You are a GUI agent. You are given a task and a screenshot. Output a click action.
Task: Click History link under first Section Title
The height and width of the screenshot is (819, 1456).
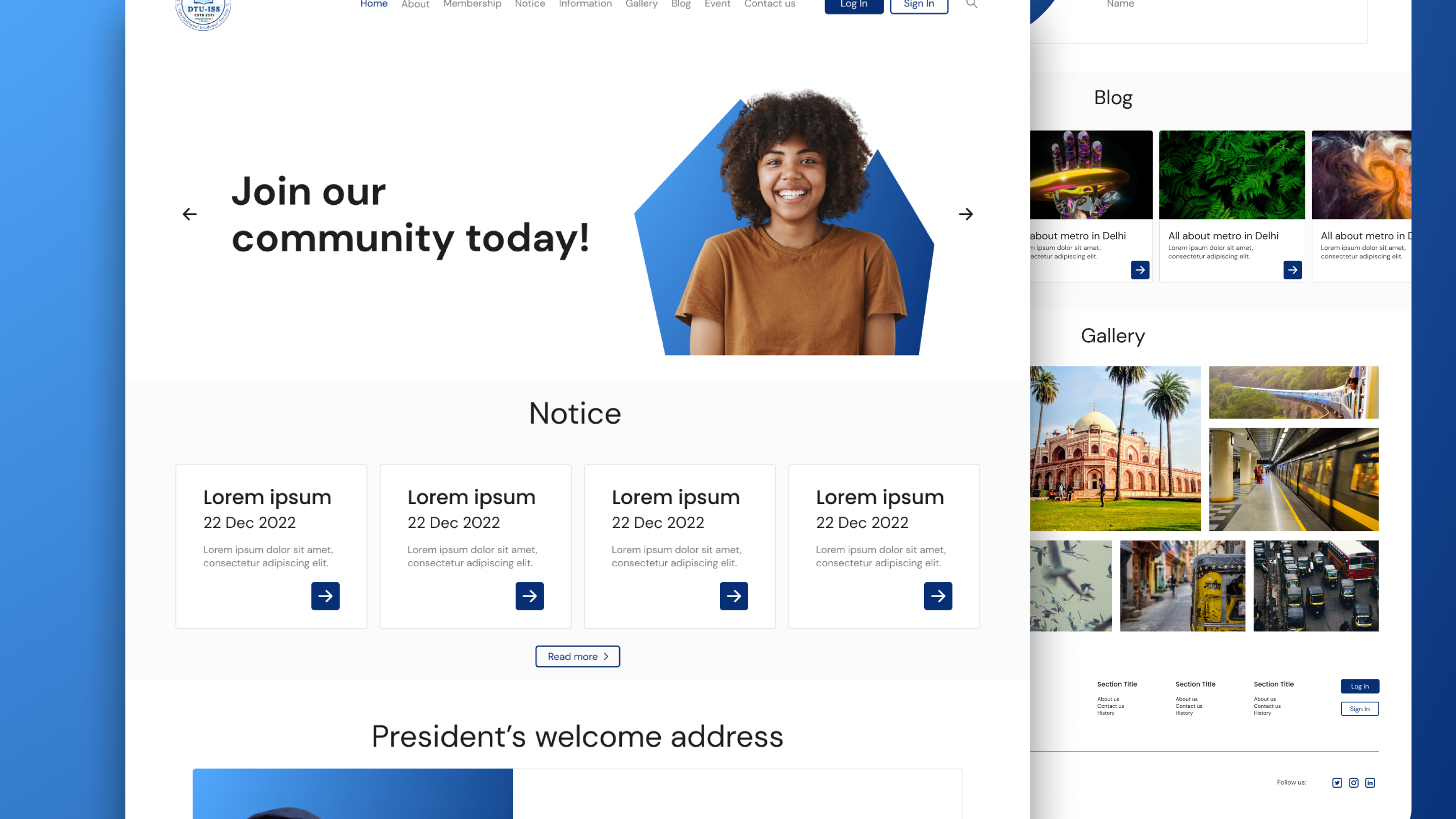coord(1106,713)
